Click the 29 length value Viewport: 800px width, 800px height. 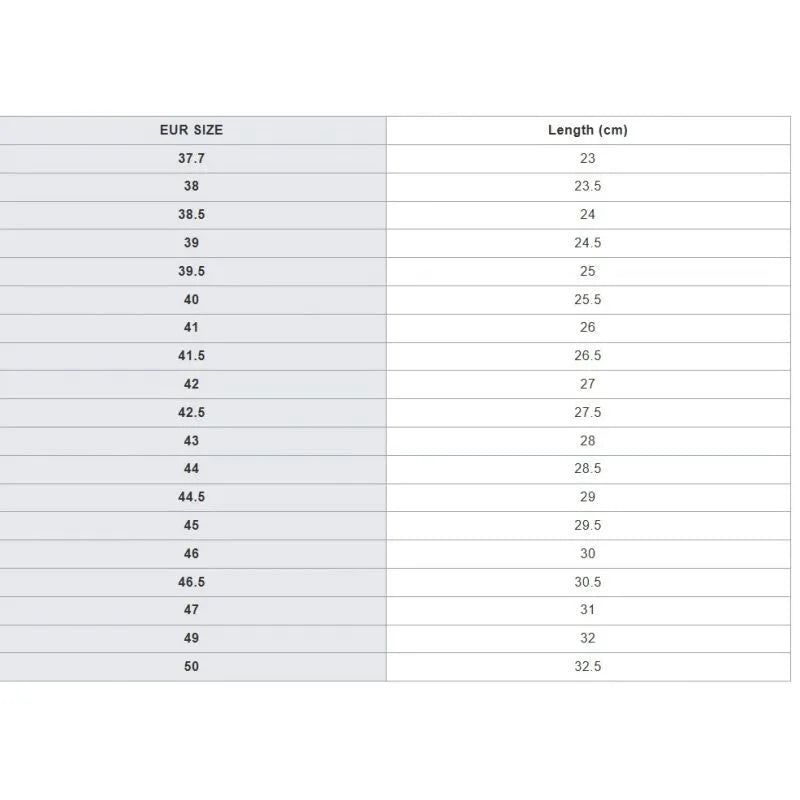(588, 497)
